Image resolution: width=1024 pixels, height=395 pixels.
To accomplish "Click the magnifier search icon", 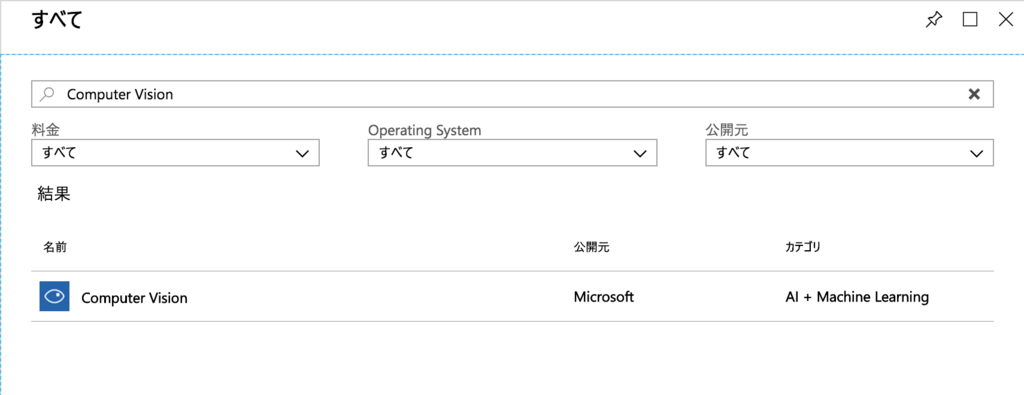I will coord(47,94).
